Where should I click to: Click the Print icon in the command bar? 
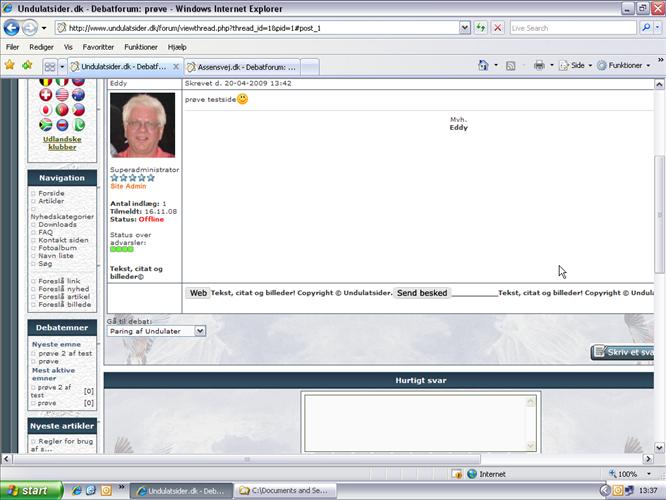point(539,65)
